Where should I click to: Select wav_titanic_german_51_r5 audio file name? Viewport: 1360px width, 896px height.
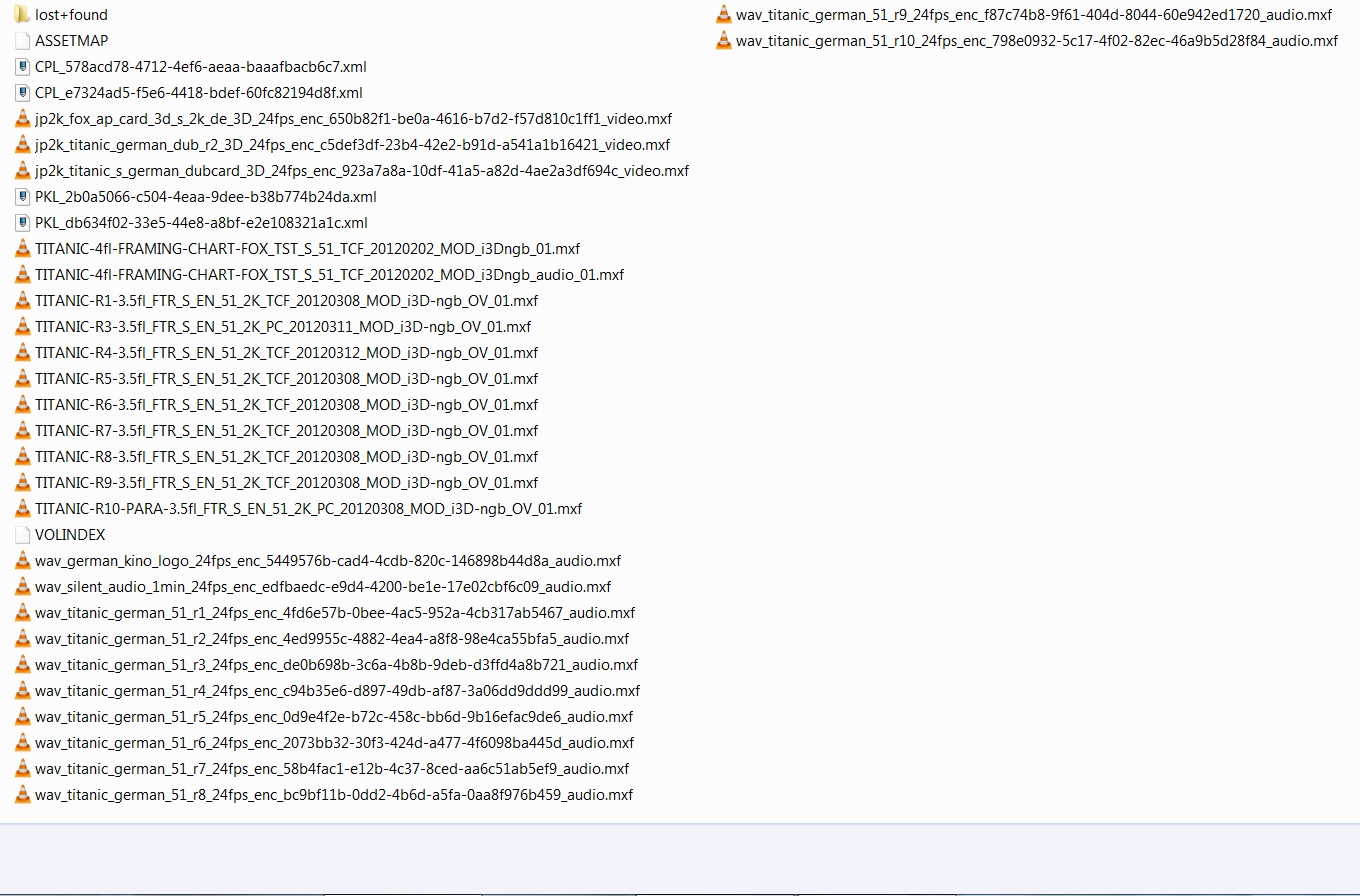point(334,717)
